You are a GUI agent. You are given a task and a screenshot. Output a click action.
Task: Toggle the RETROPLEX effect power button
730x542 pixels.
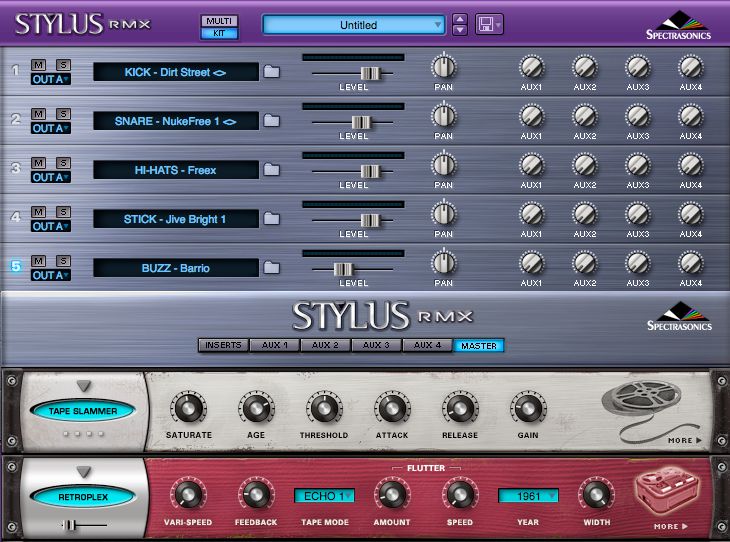click(83, 497)
